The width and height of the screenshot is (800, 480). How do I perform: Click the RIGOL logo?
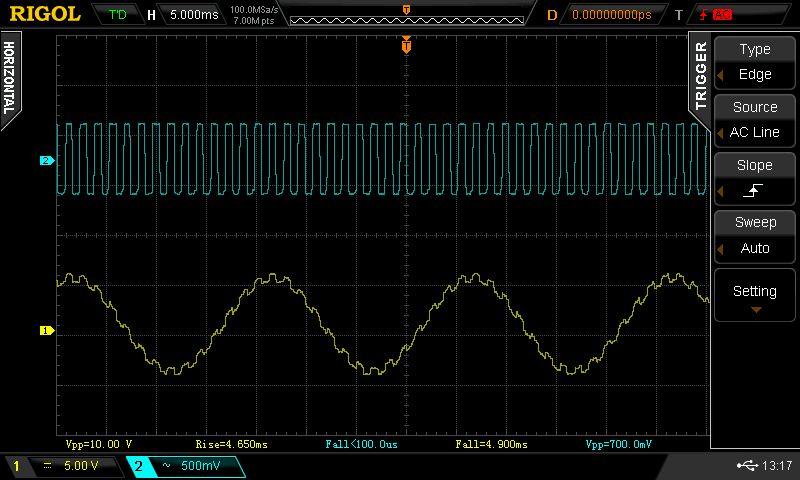coord(45,14)
